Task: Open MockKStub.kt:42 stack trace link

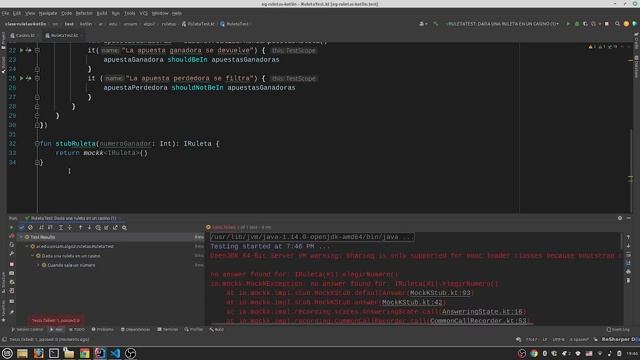Action: tap(412, 302)
